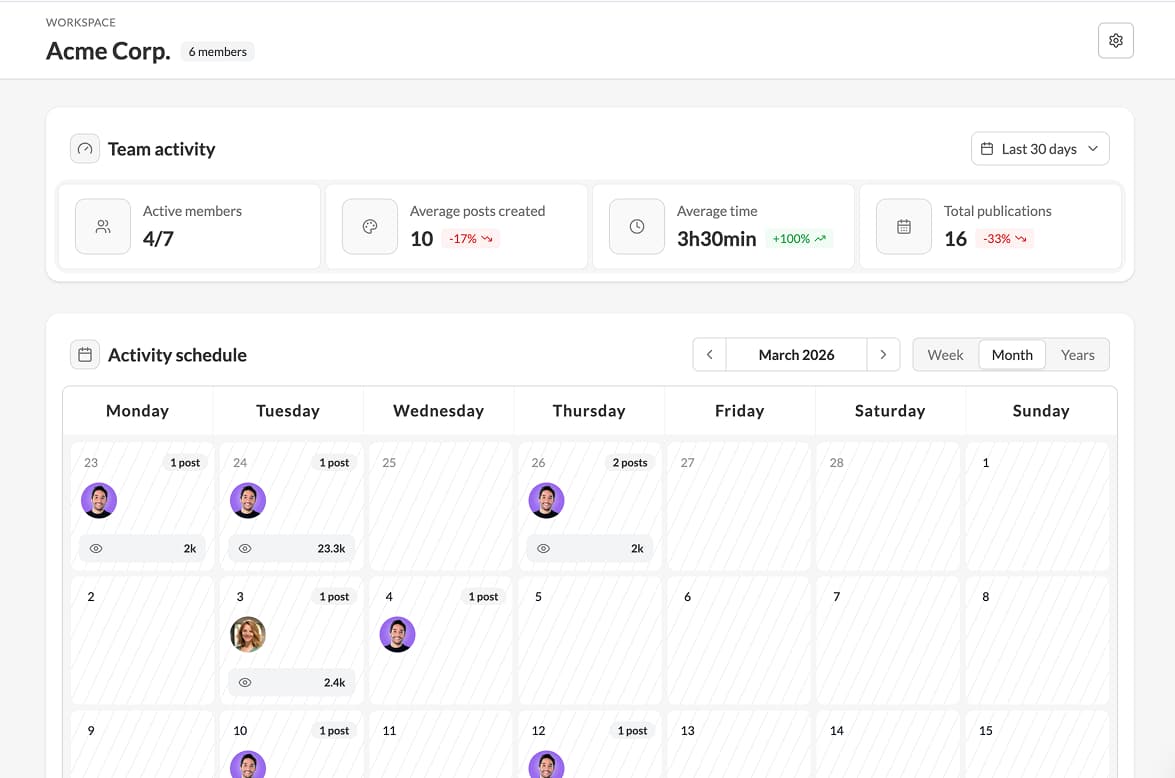The image size is (1175, 778).
Task: Click the downward trend arrow beside -17%
Action: (487, 238)
